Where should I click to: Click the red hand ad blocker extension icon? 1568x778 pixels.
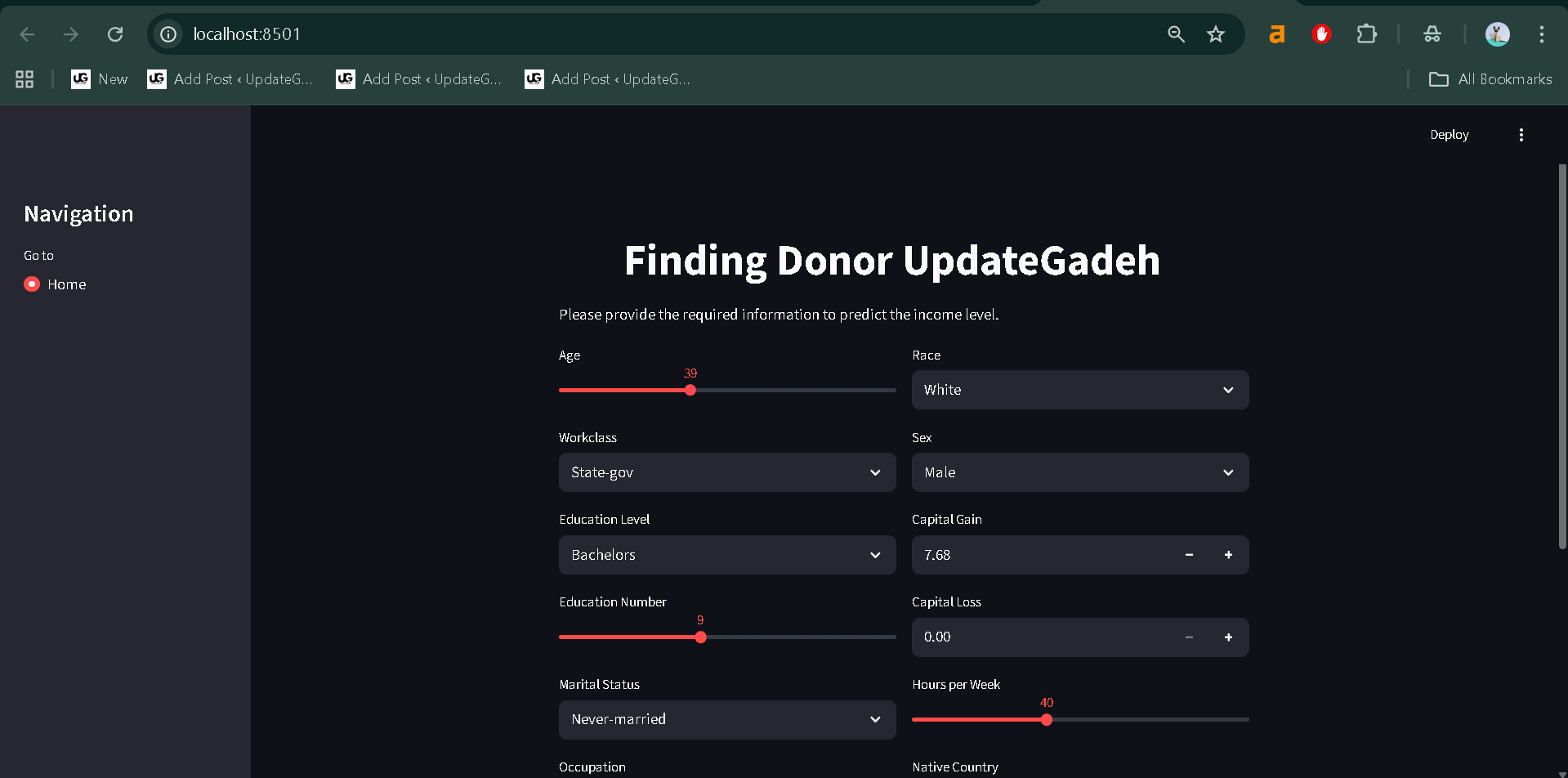tap(1321, 34)
